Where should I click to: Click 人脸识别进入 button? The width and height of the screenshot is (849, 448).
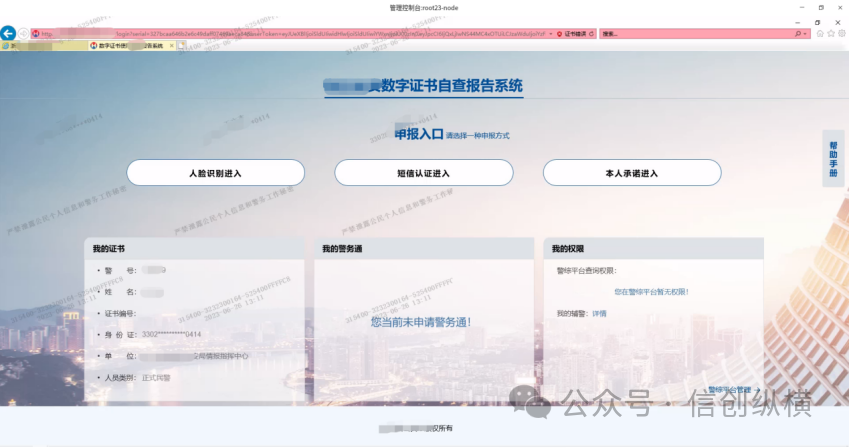[215, 173]
